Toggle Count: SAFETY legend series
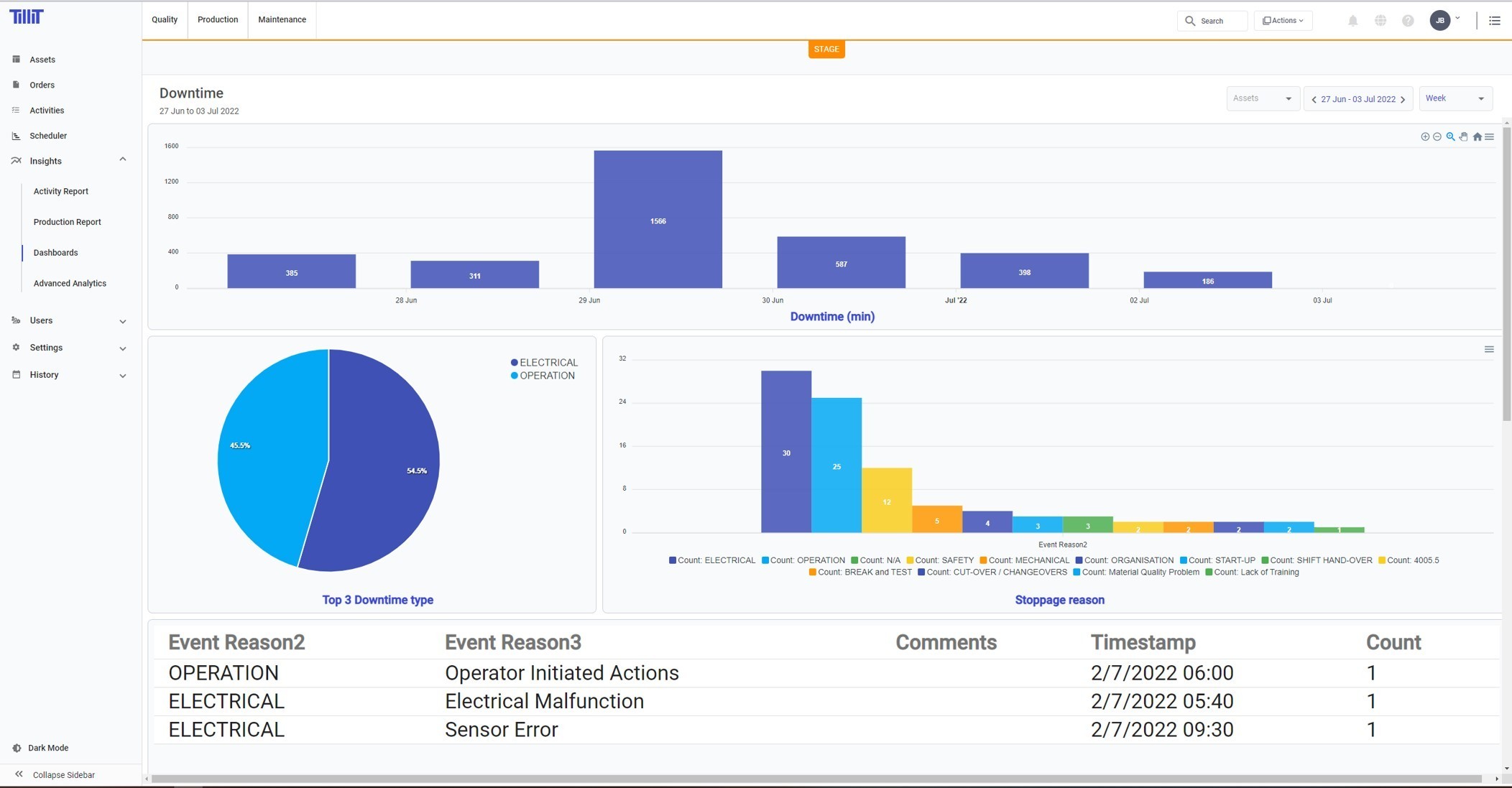This screenshot has width=1512, height=788. 940,560
